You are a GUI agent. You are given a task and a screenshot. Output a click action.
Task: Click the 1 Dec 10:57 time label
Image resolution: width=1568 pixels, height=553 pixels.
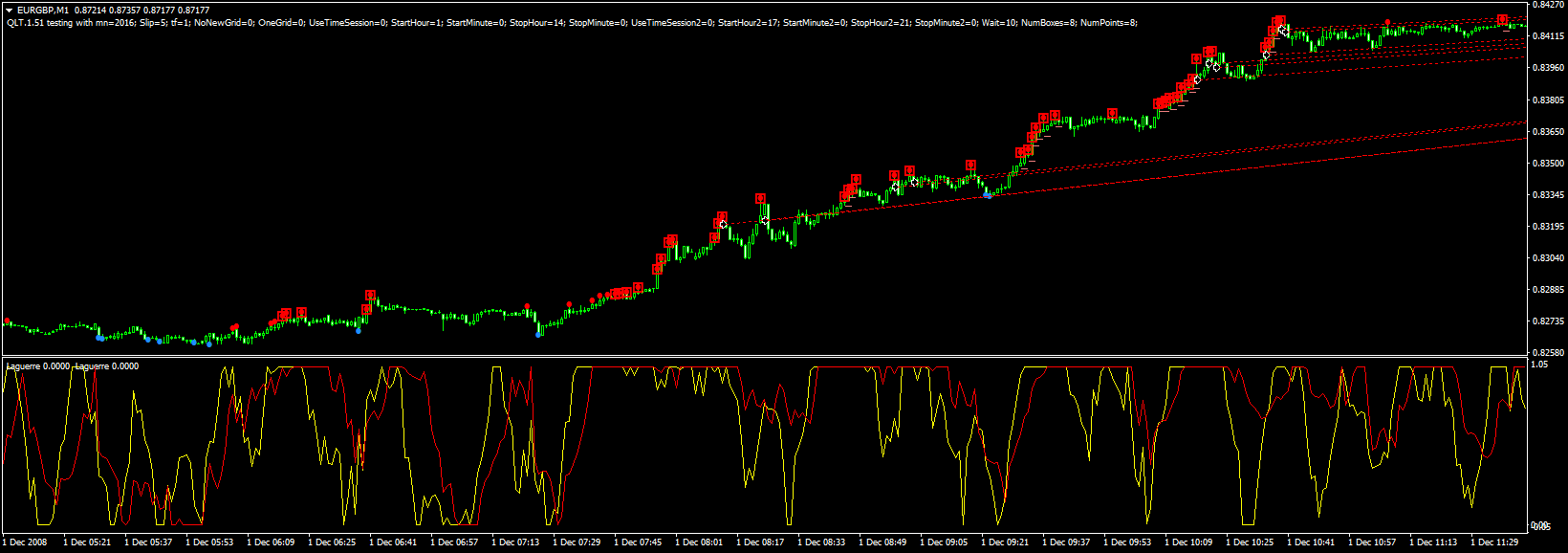[x=1372, y=542]
